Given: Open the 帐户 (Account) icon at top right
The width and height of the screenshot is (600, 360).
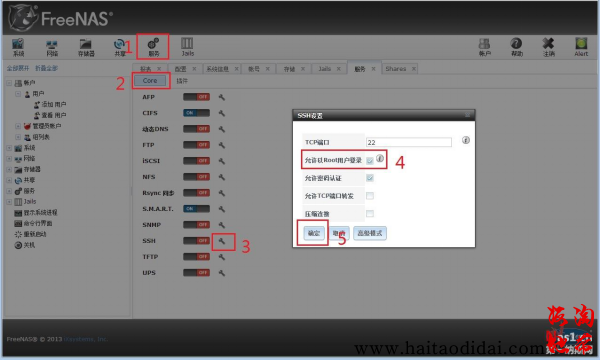Looking at the screenshot, I should 484,47.
